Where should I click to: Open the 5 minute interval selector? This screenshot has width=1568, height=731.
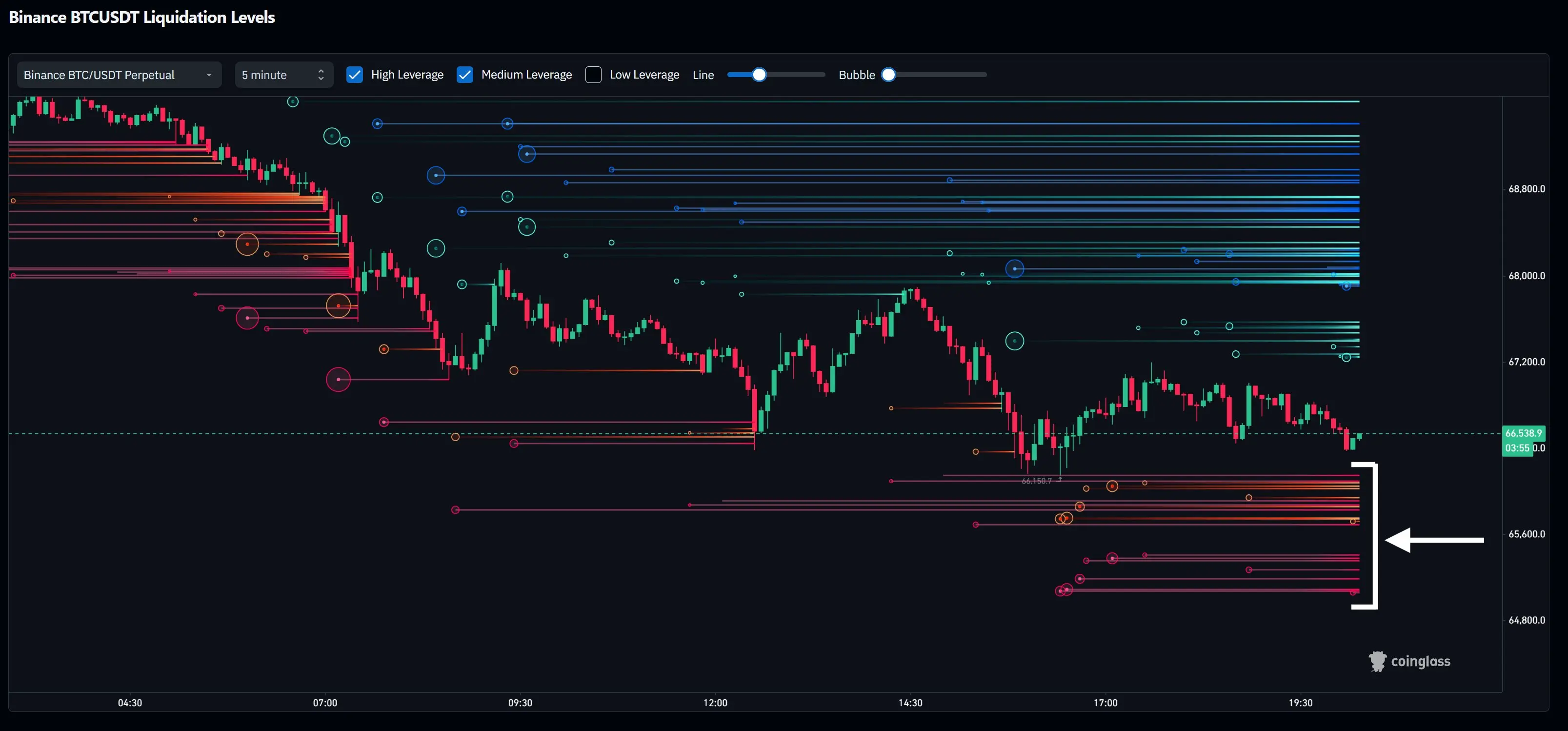pyautogui.click(x=284, y=75)
